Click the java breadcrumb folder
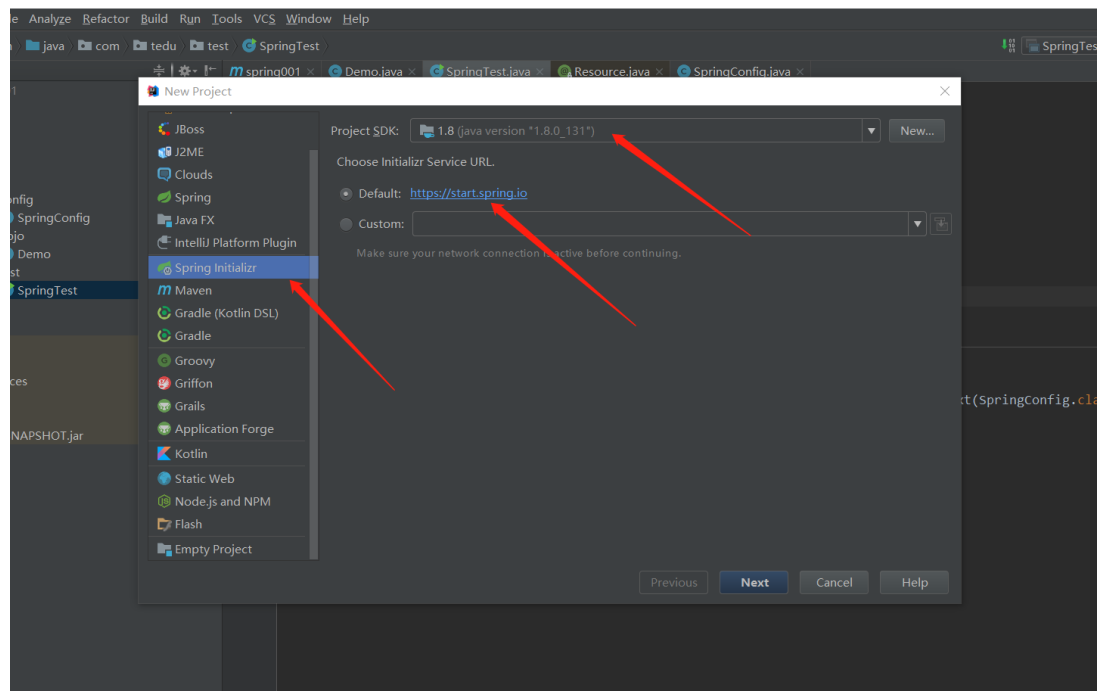Viewport: 1100px width, 695px height. [46, 46]
